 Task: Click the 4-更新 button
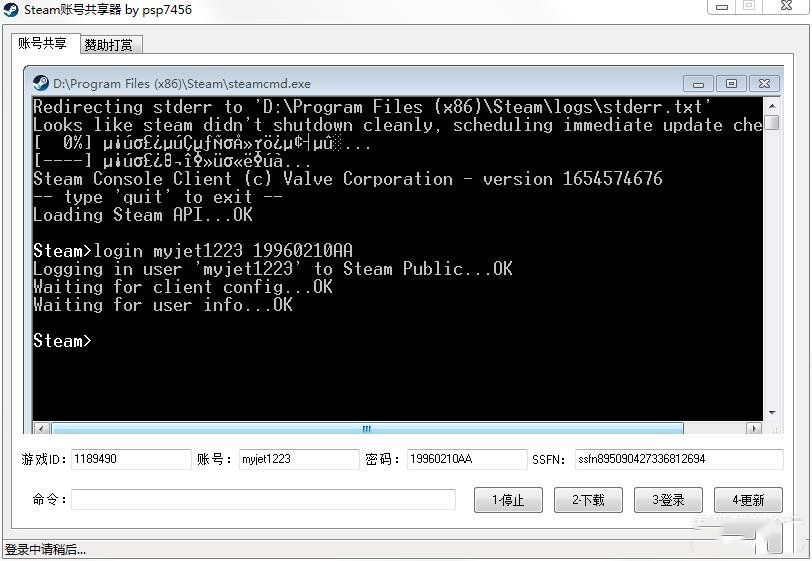pos(748,500)
